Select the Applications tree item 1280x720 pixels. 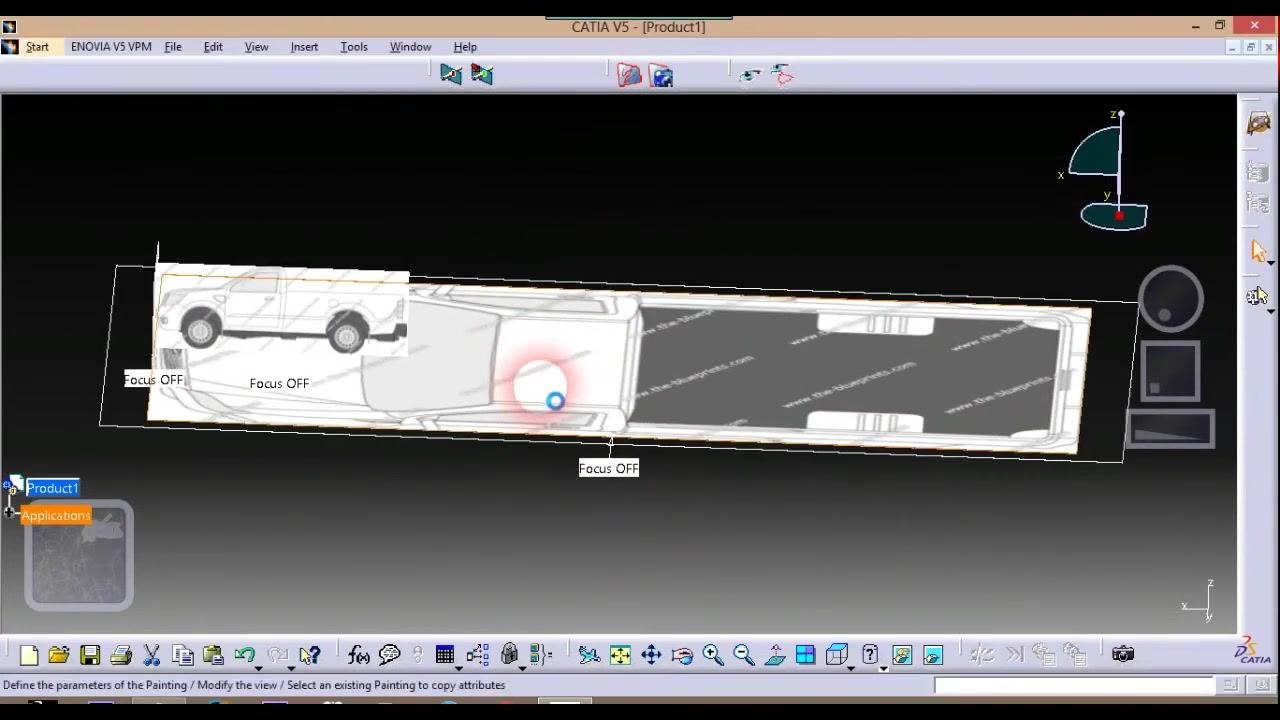point(56,515)
